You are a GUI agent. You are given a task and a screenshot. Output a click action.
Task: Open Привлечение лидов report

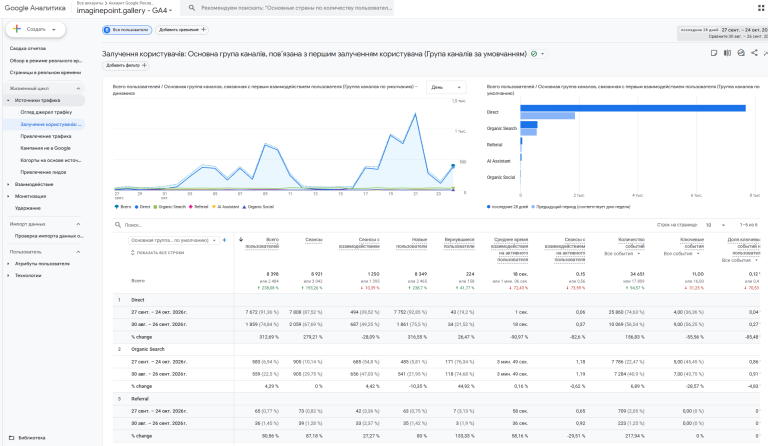point(43,172)
